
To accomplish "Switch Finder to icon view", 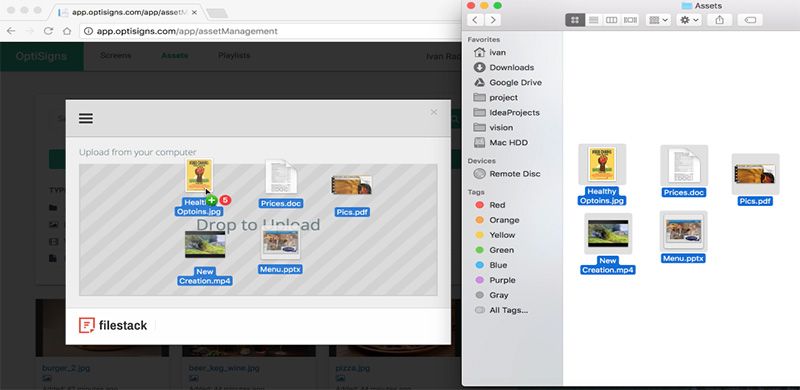I will pos(575,20).
